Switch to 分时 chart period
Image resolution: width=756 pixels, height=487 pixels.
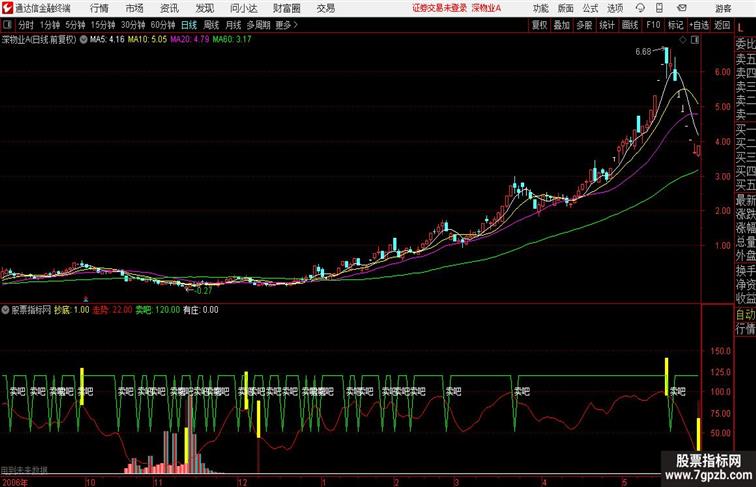pyautogui.click(x=26, y=25)
